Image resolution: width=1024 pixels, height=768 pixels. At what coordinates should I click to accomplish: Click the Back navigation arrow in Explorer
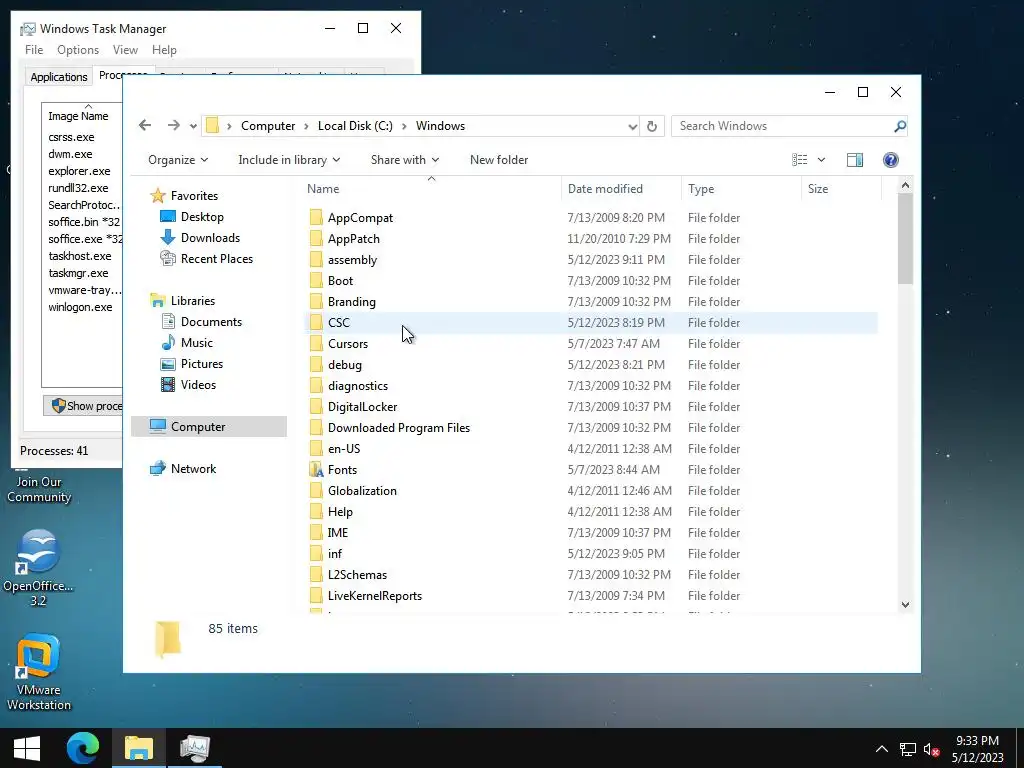(145, 125)
